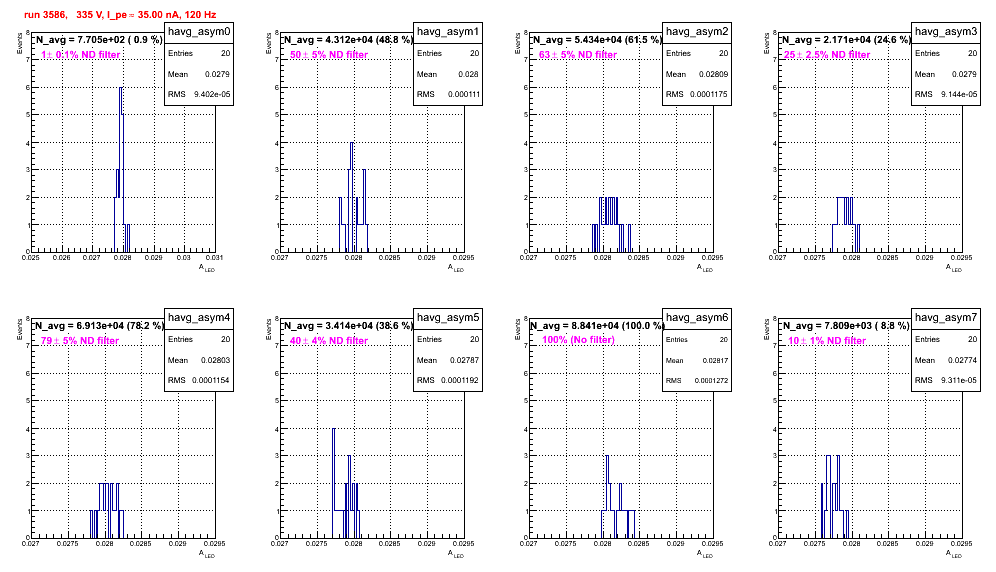
Task: Pick the magenta 63± 5% ND filter label
Action: pos(578,55)
